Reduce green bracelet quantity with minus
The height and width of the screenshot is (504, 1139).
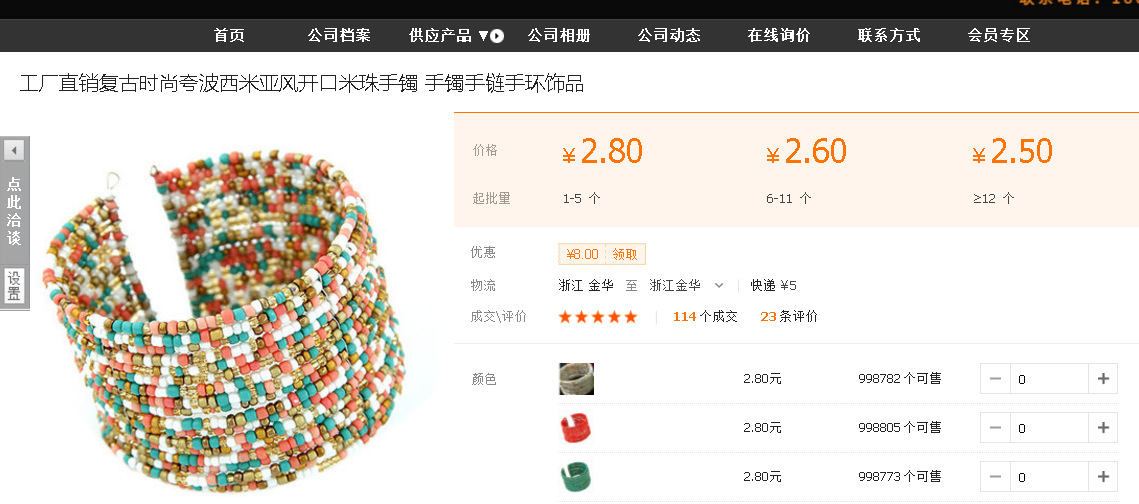pos(995,477)
